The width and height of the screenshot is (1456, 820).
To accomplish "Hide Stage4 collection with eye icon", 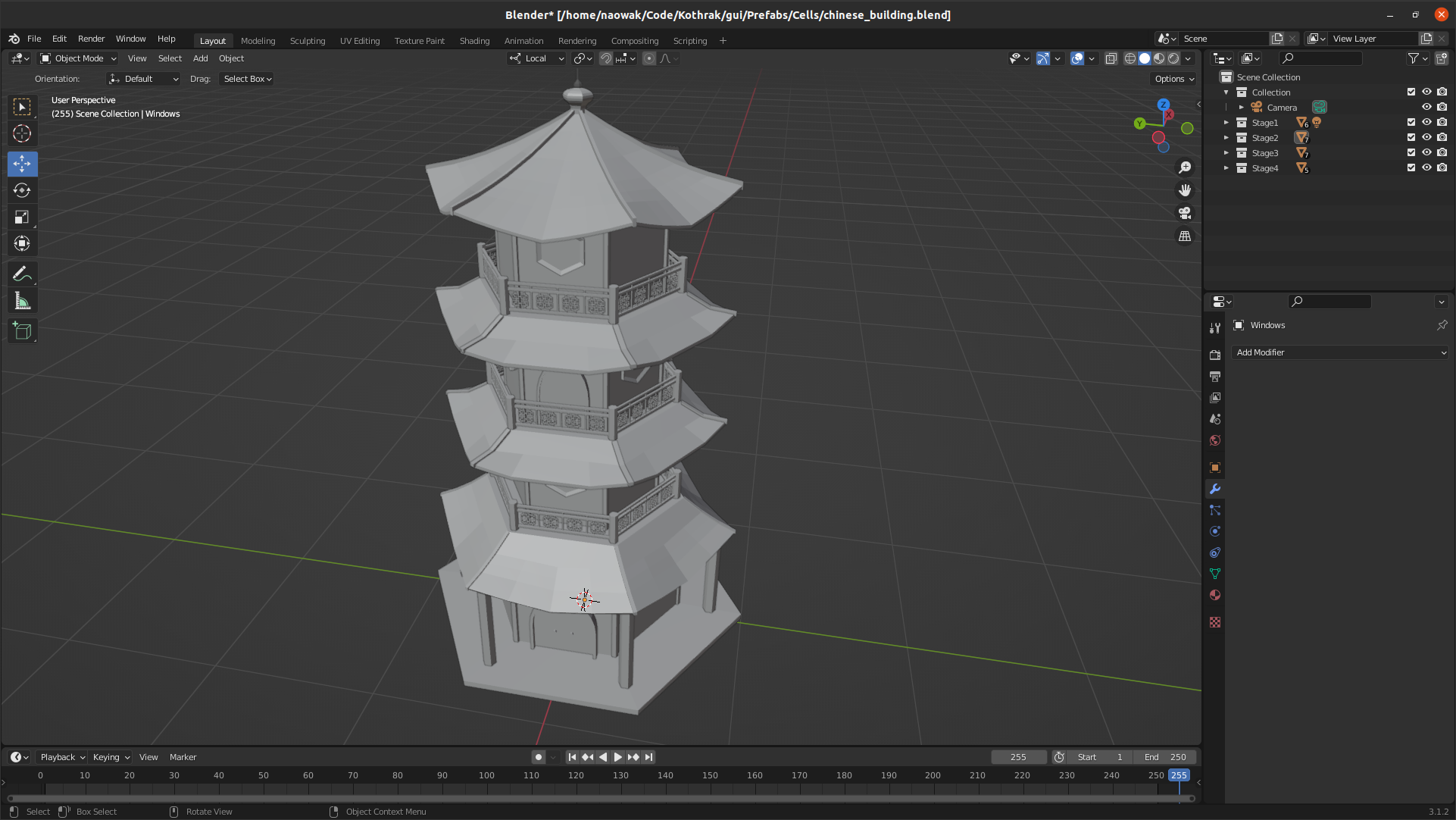I will pos(1426,167).
